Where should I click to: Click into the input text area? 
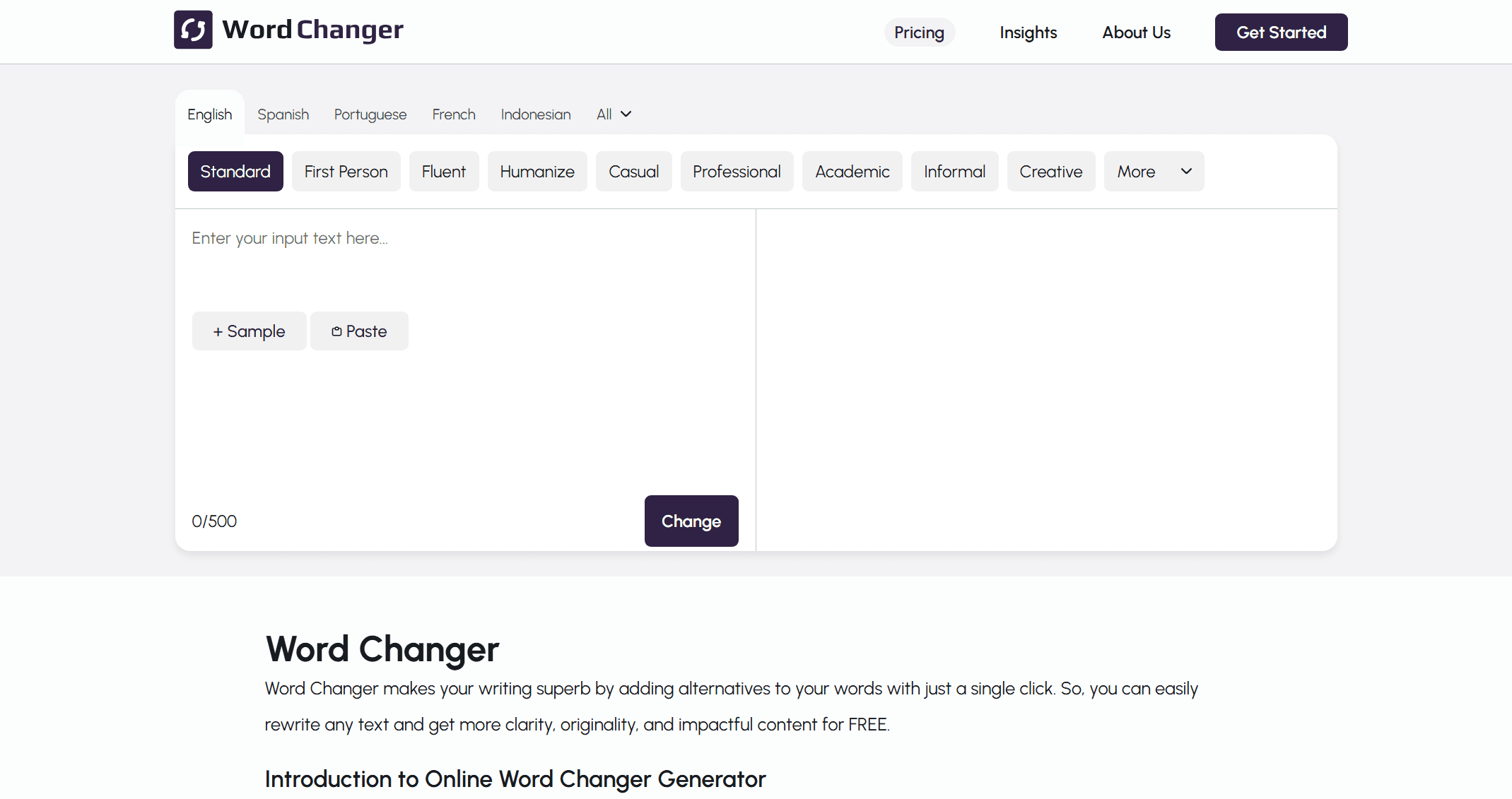(x=465, y=261)
